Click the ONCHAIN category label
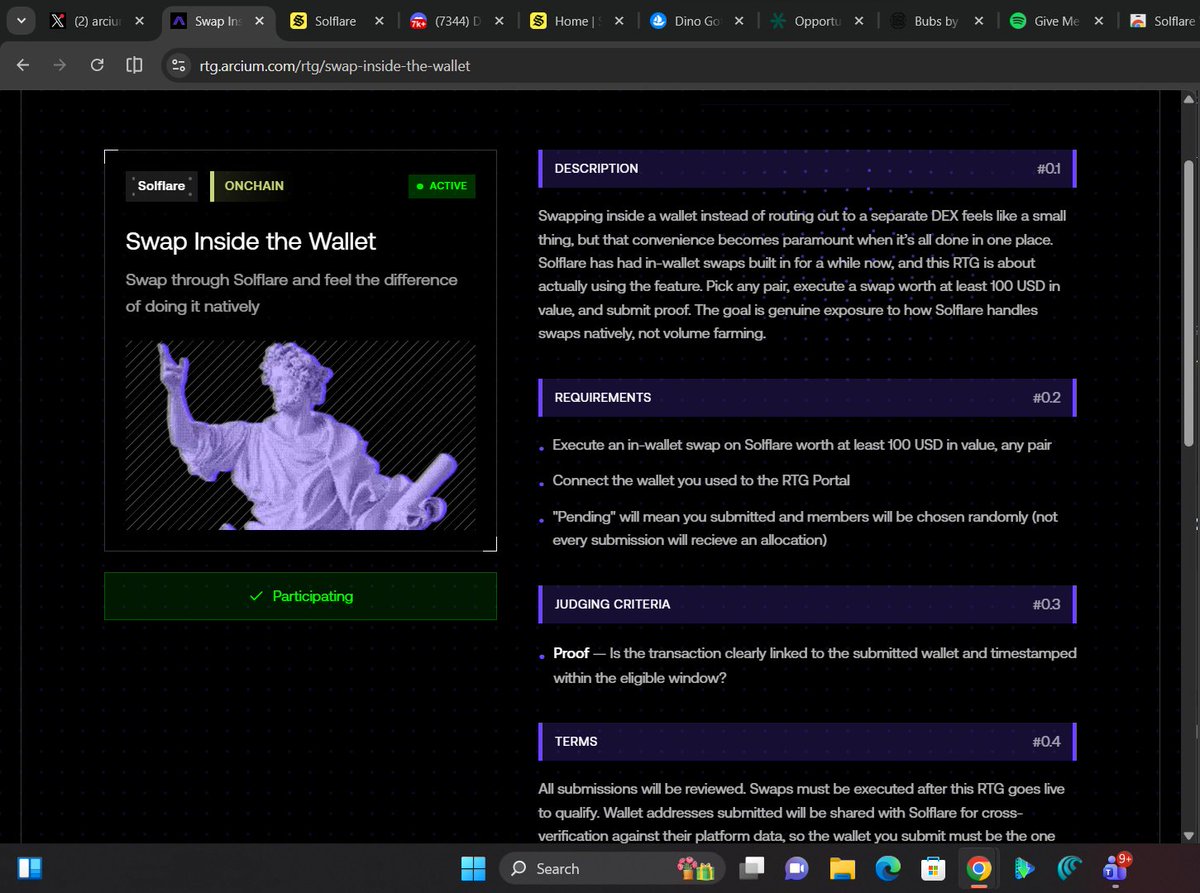 pyautogui.click(x=254, y=186)
